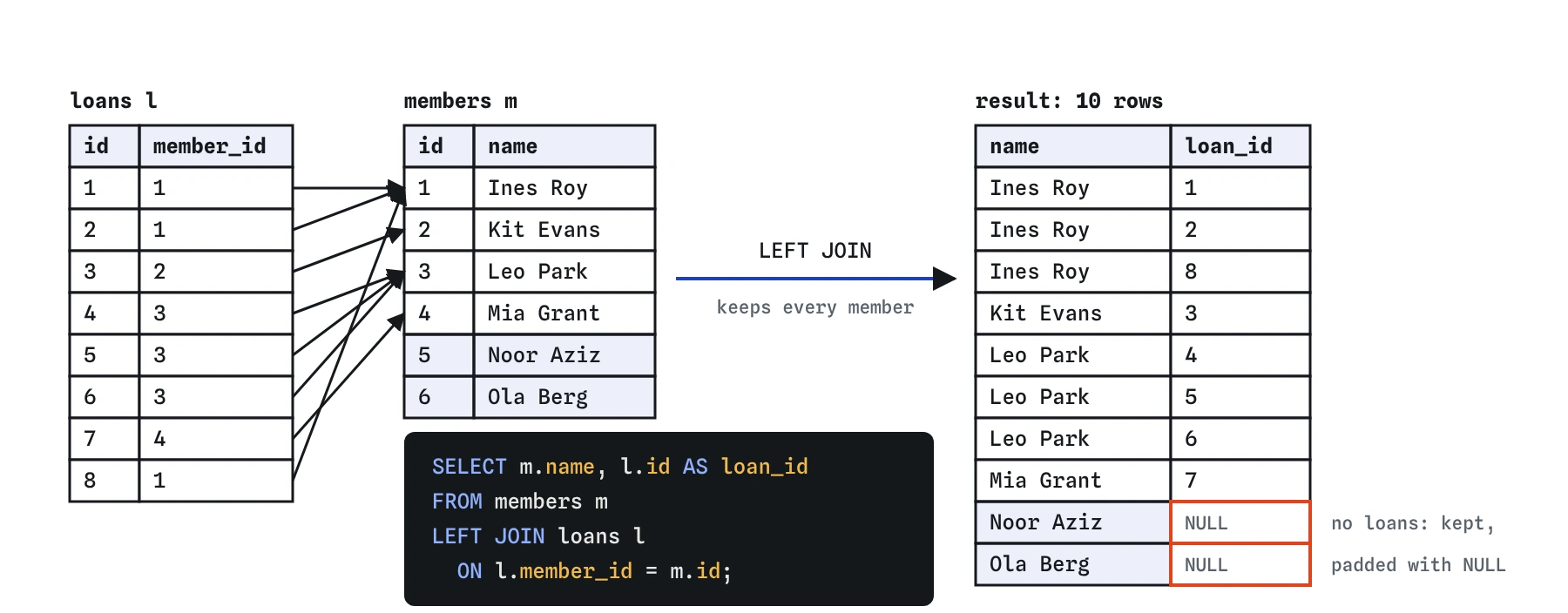The height and width of the screenshot is (613, 1568).
Task: Click members id cell for Noor Aziz
Action: click(x=439, y=355)
